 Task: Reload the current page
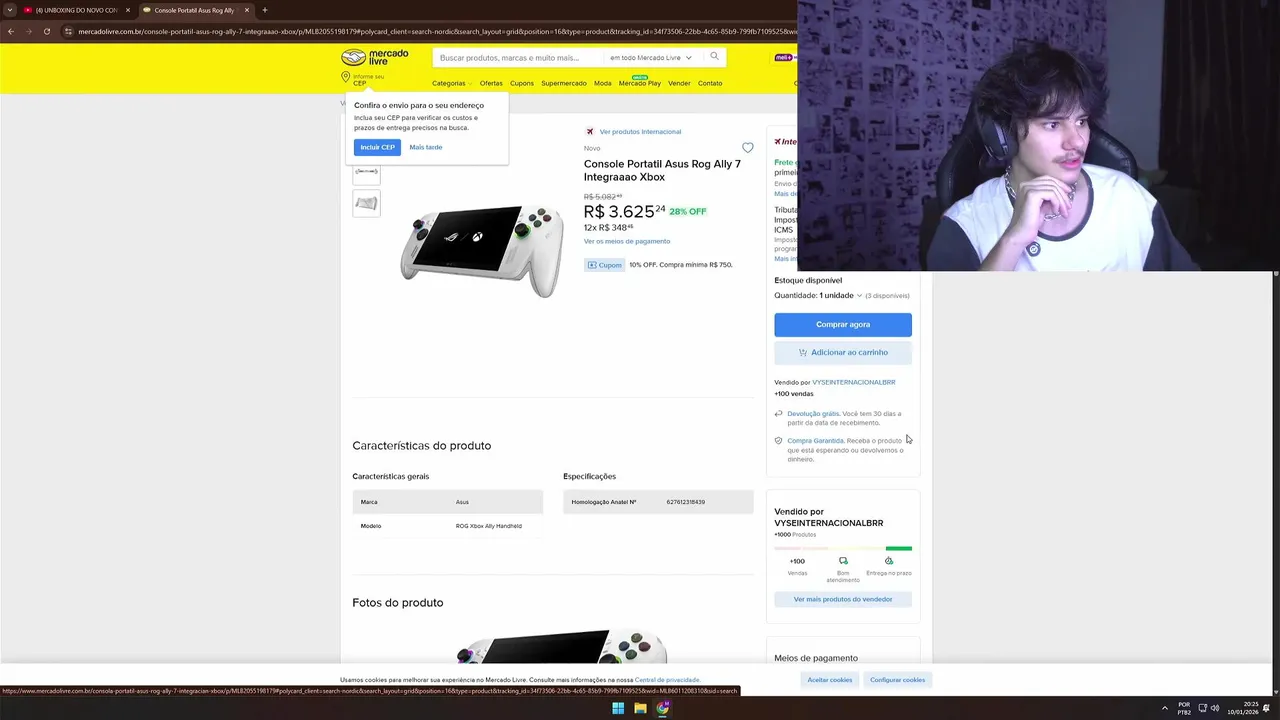pos(47,31)
